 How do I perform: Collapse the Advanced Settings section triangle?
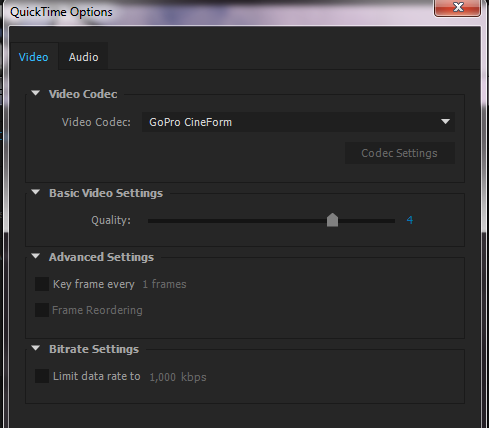click(36, 256)
